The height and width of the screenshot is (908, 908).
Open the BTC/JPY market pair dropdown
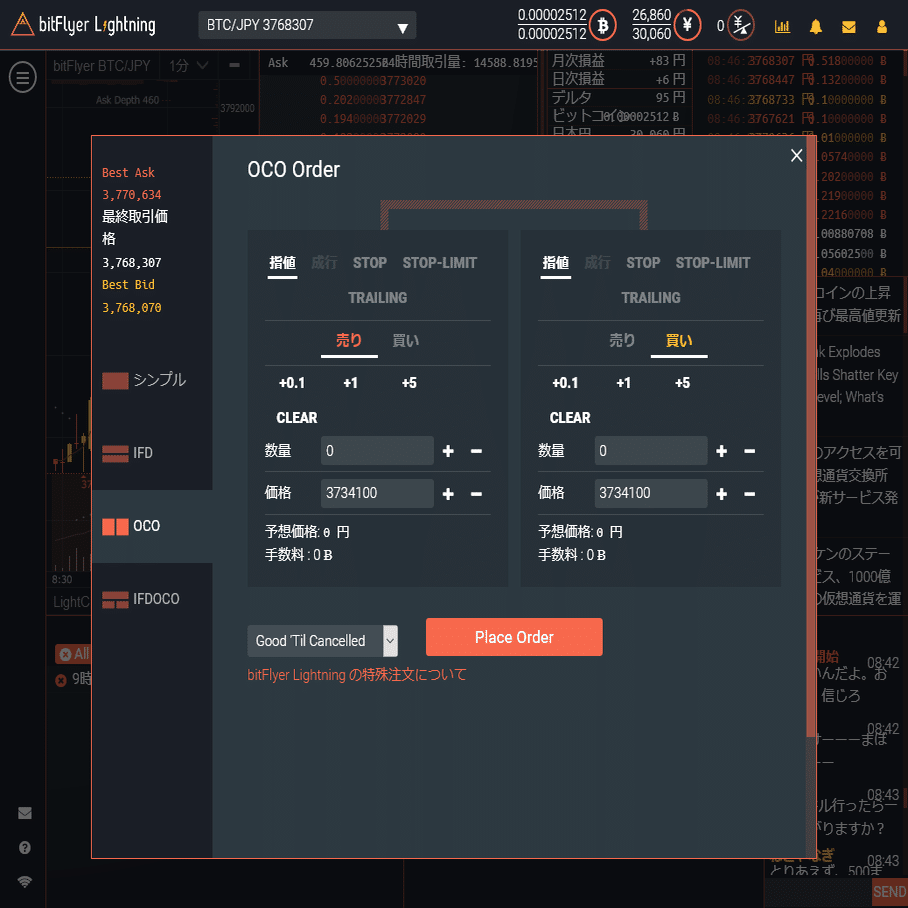click(305, 26)
